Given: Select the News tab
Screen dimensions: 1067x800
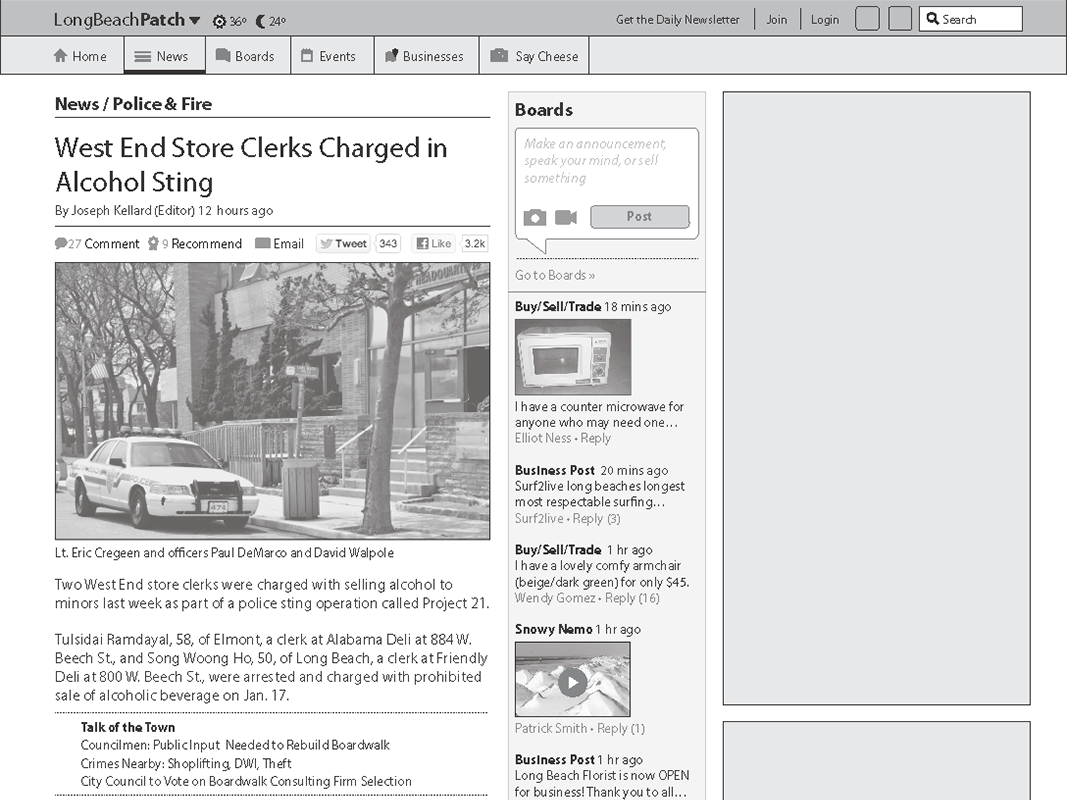Looking at the screenshot, I should [164, 56].
